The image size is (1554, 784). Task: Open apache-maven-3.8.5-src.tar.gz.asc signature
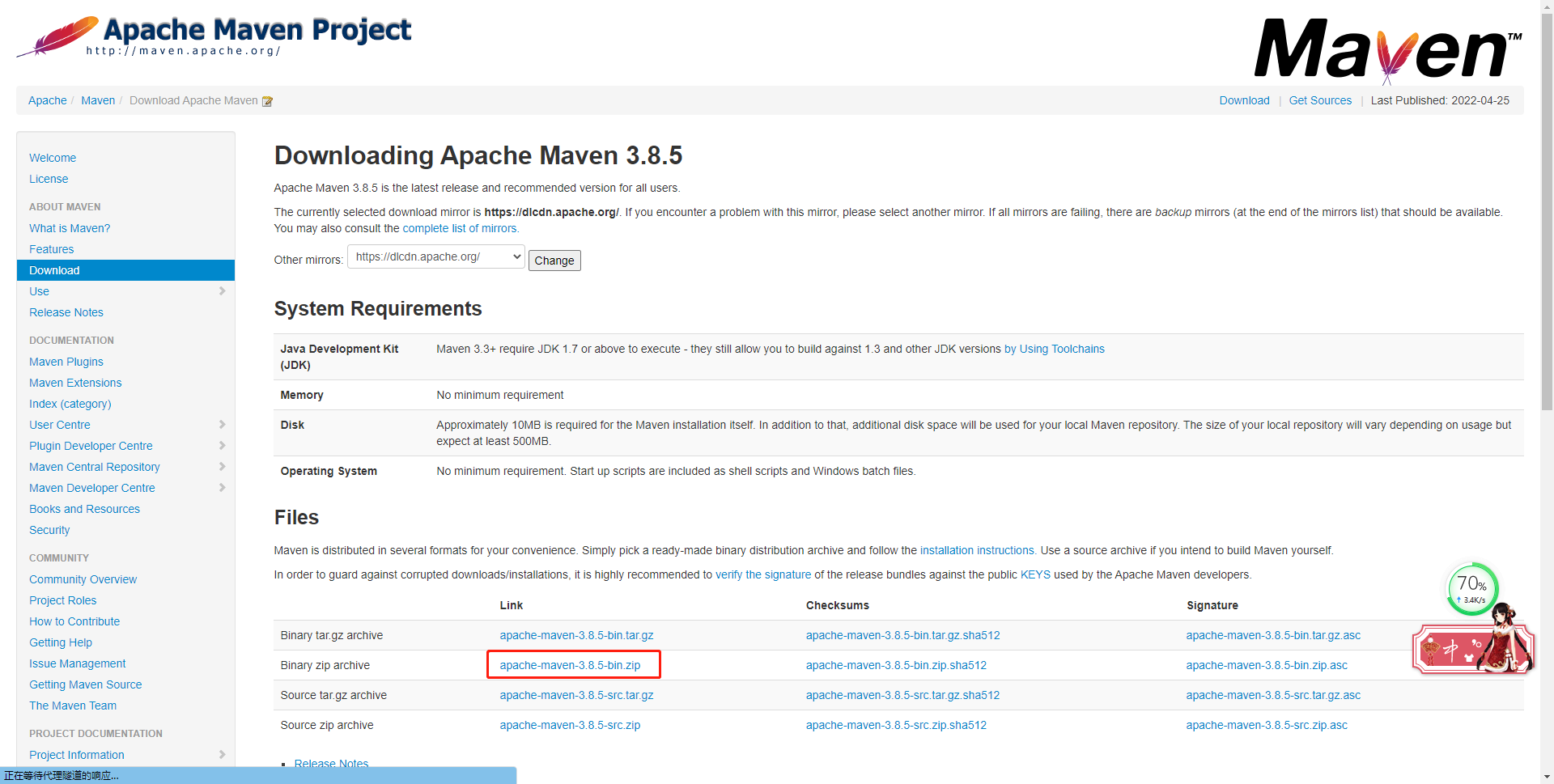pyautogui.click(x=1273, y=695)
